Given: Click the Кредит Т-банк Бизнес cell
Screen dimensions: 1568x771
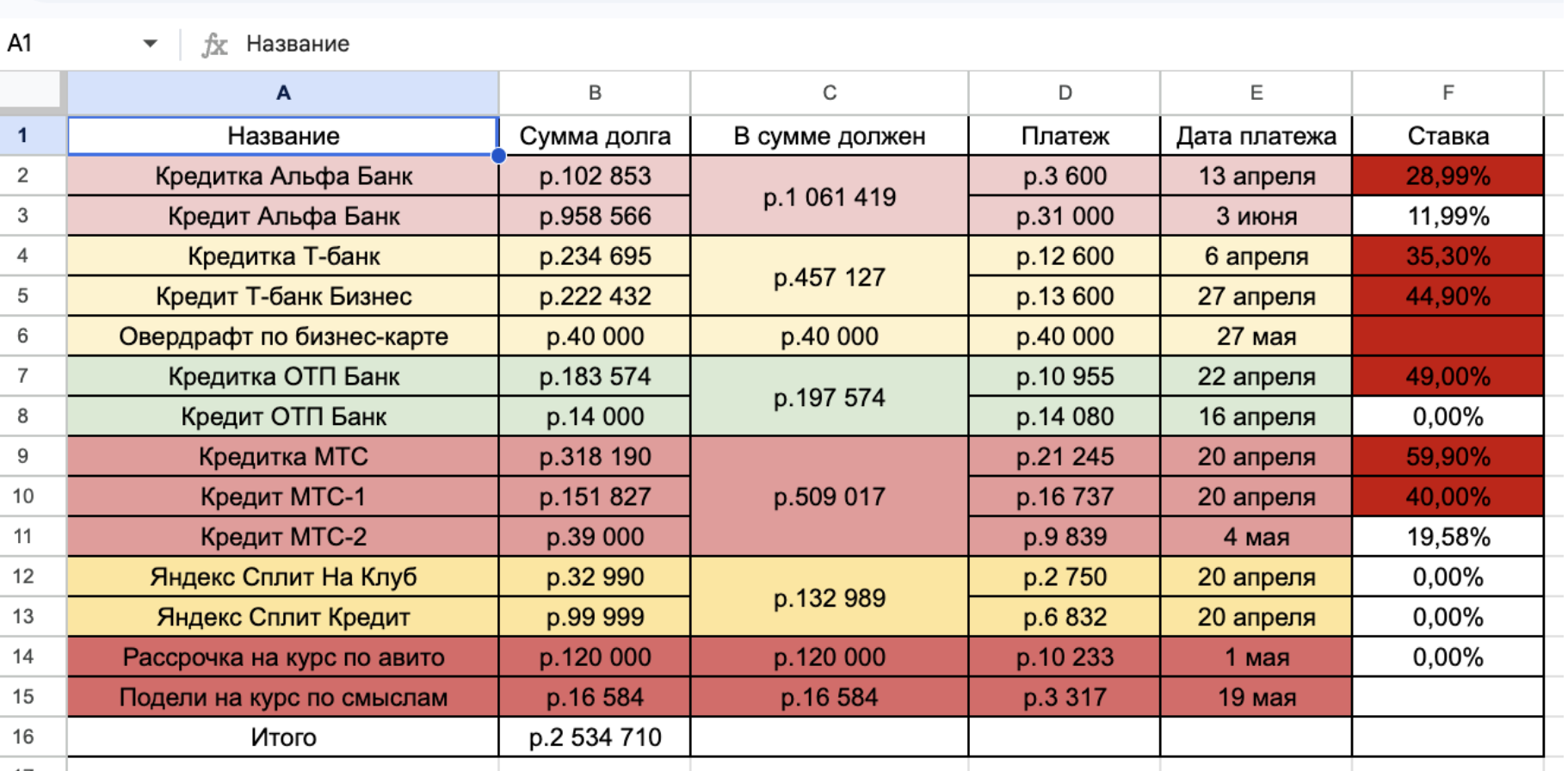Looking at the screenshot, I should tap(283, 296).
